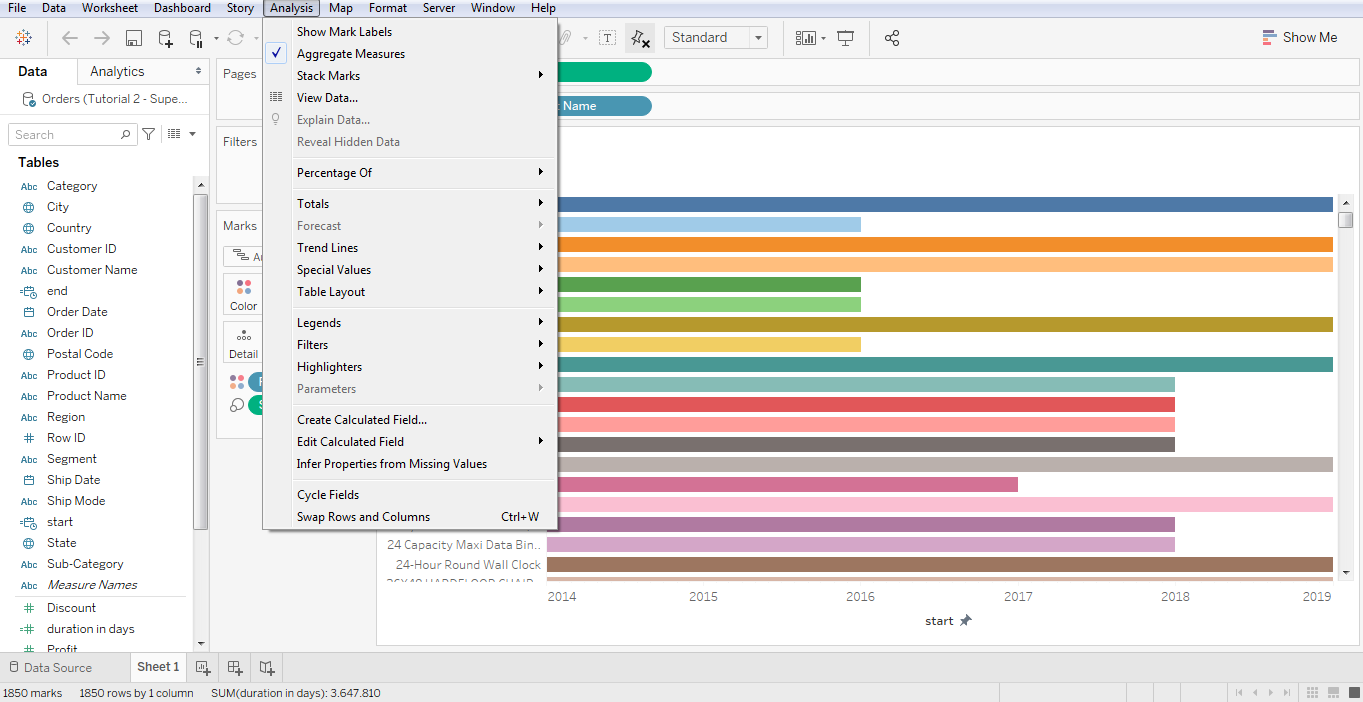Click the share workbook icon
The image size is (1363, 702).
point(892,38)
